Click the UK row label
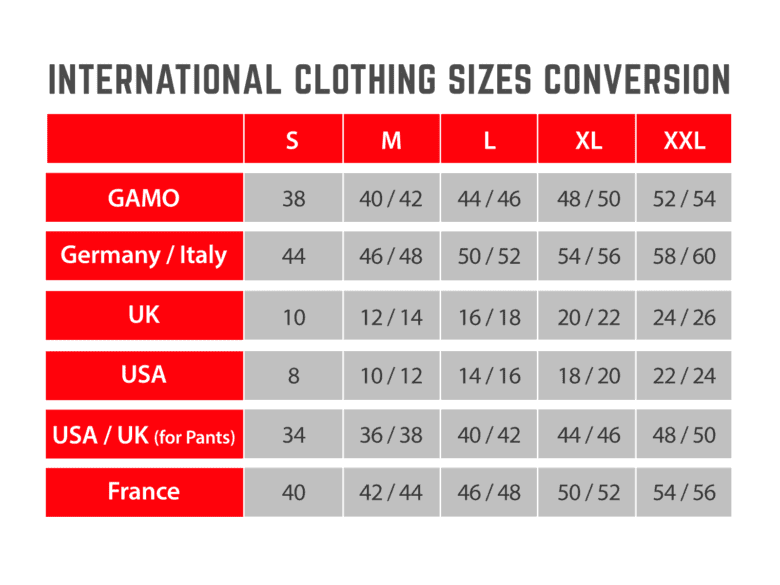780x585 pixels. (x=144, y=316)
